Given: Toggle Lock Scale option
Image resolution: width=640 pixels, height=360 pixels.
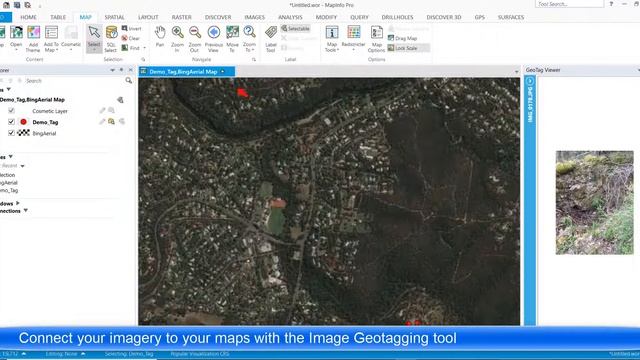Looking at the screenshot, I should [408, 48].
